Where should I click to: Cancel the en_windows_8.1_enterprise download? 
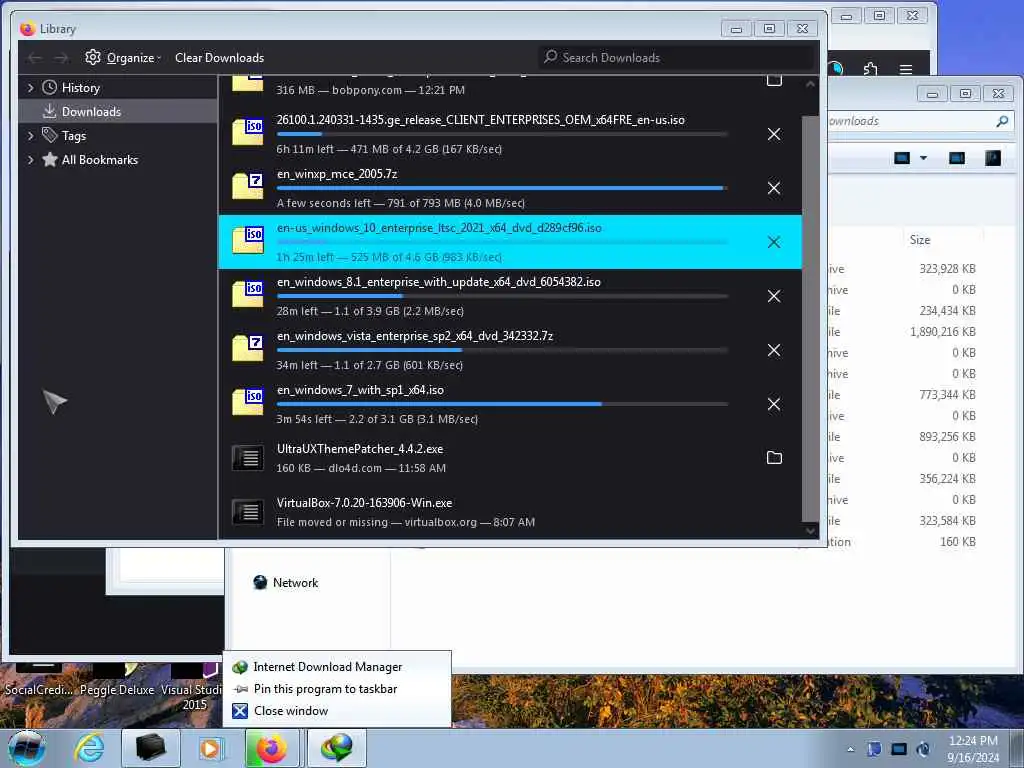(774, 296)
